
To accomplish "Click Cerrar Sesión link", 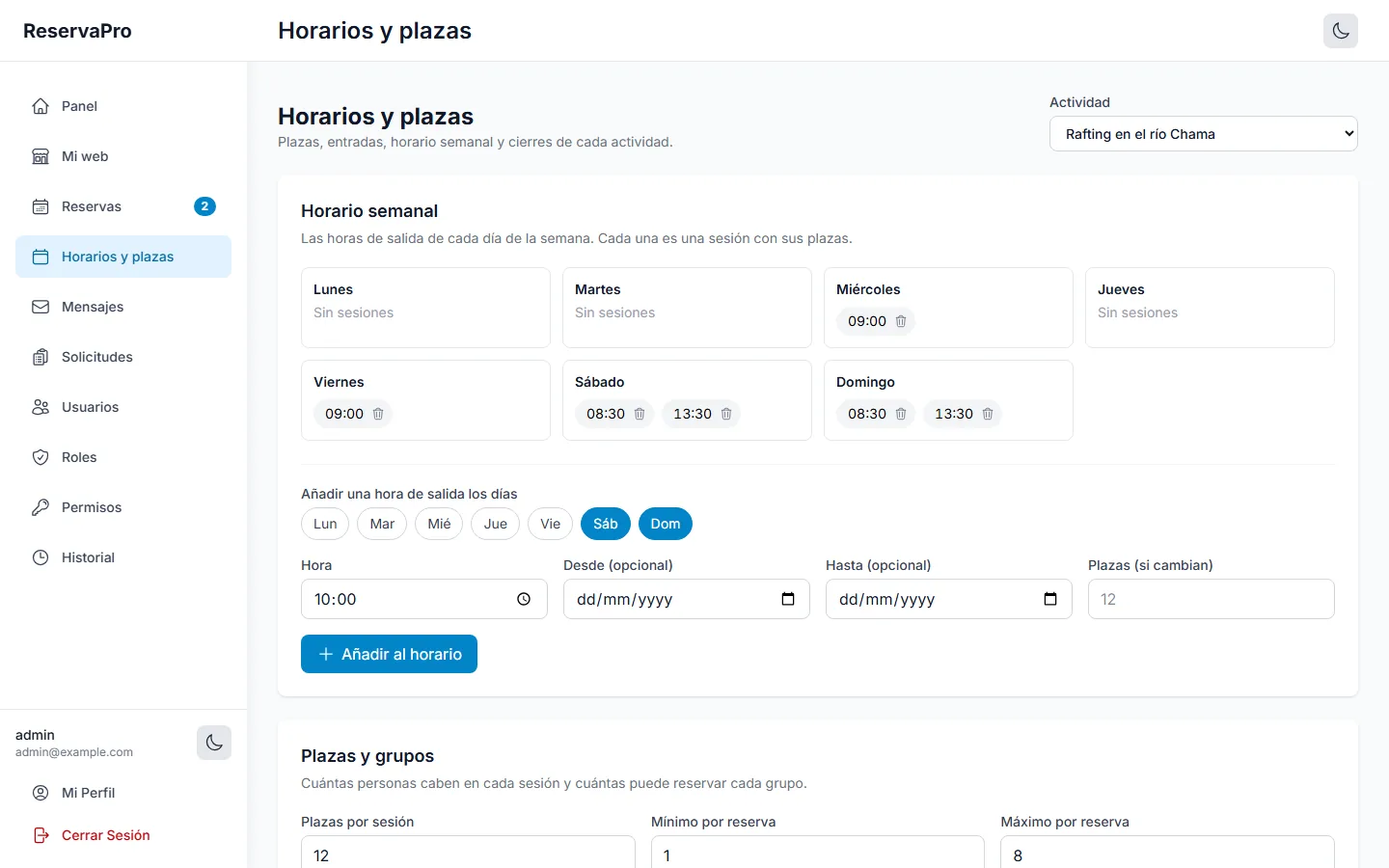I will [123, 835].
